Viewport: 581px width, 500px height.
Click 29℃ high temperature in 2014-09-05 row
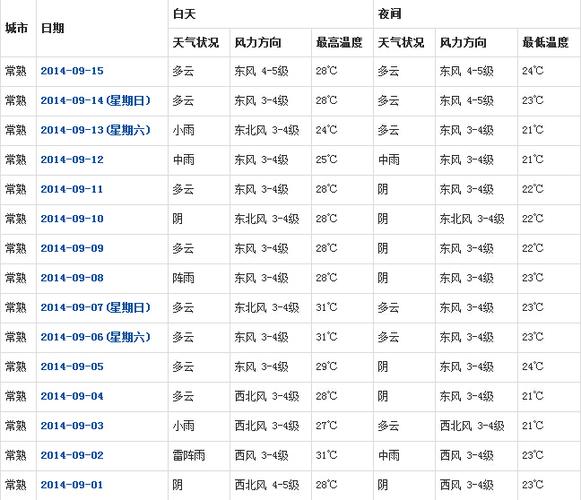point(326,367)
